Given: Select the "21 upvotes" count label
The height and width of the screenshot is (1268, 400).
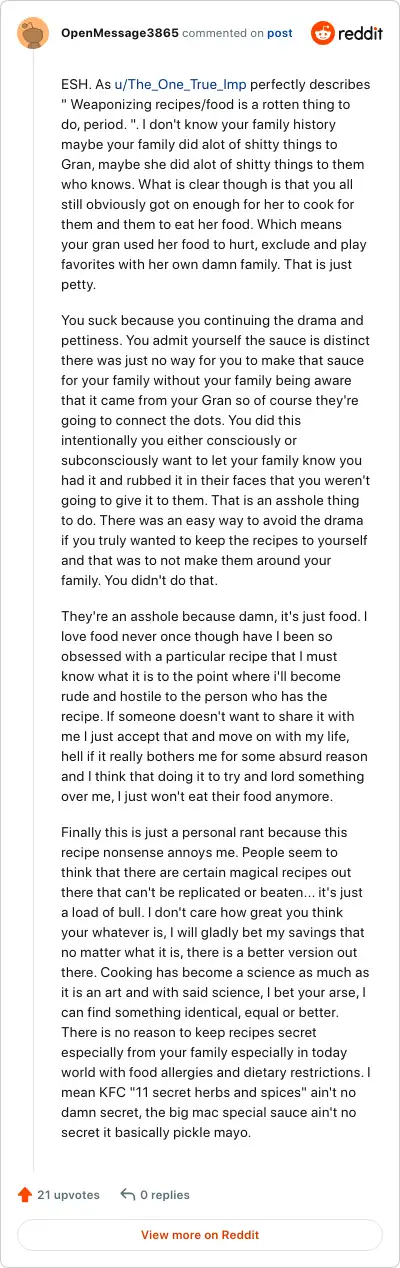Looking at the screenshot, I should coord(68,1195).
